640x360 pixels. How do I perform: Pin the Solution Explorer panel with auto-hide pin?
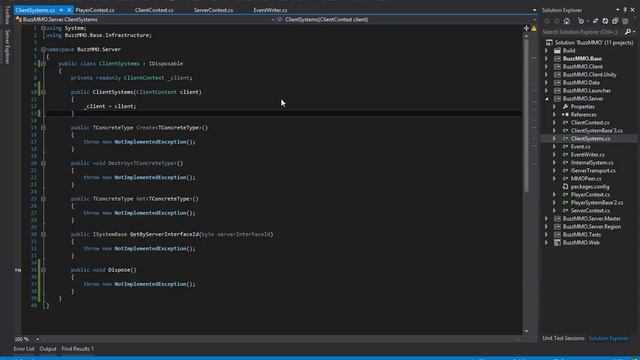click(625, 10)
